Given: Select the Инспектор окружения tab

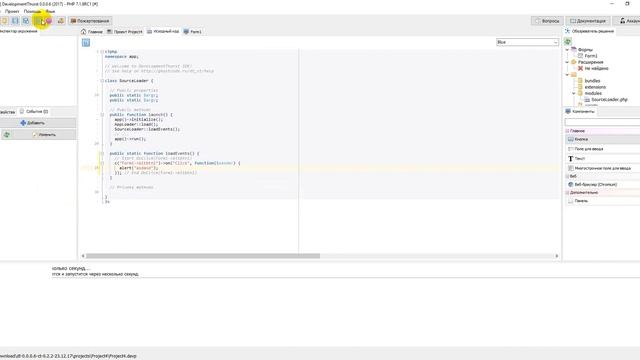Looking at the screenshot, I should [18, 31].
